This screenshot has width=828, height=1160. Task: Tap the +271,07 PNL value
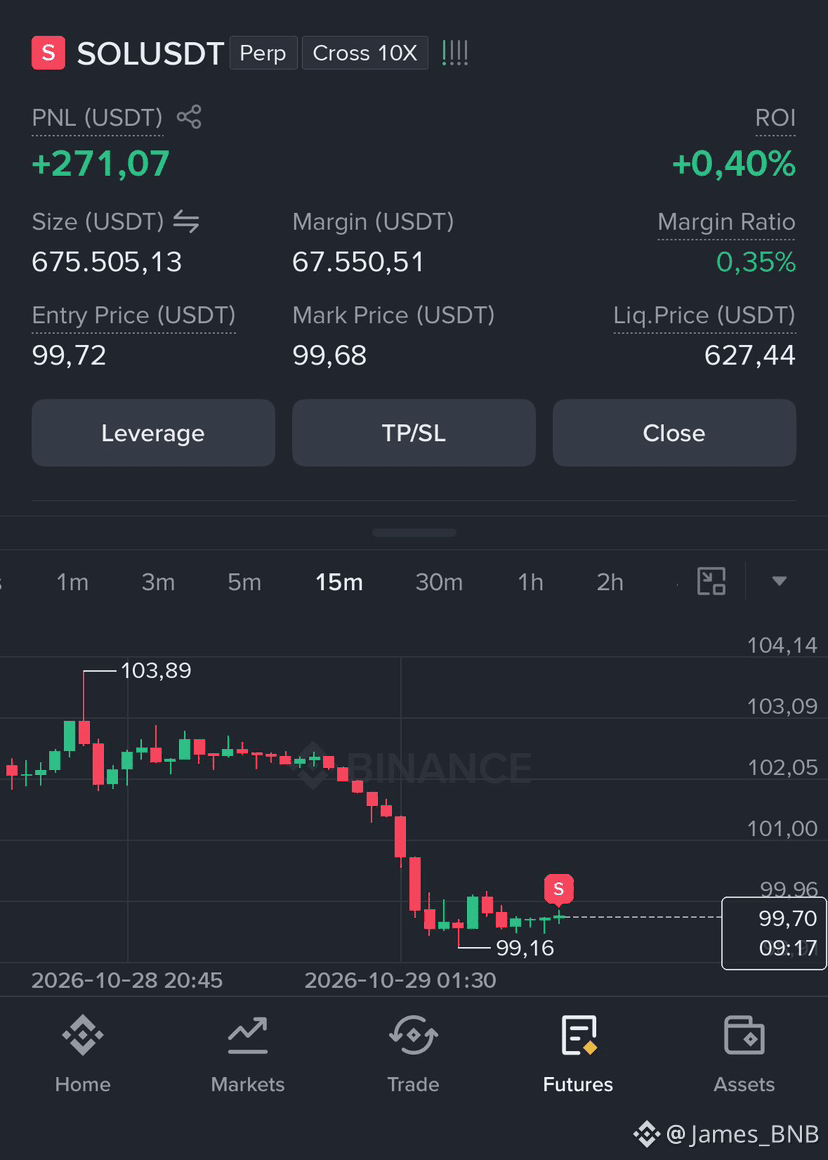(101, 163)
